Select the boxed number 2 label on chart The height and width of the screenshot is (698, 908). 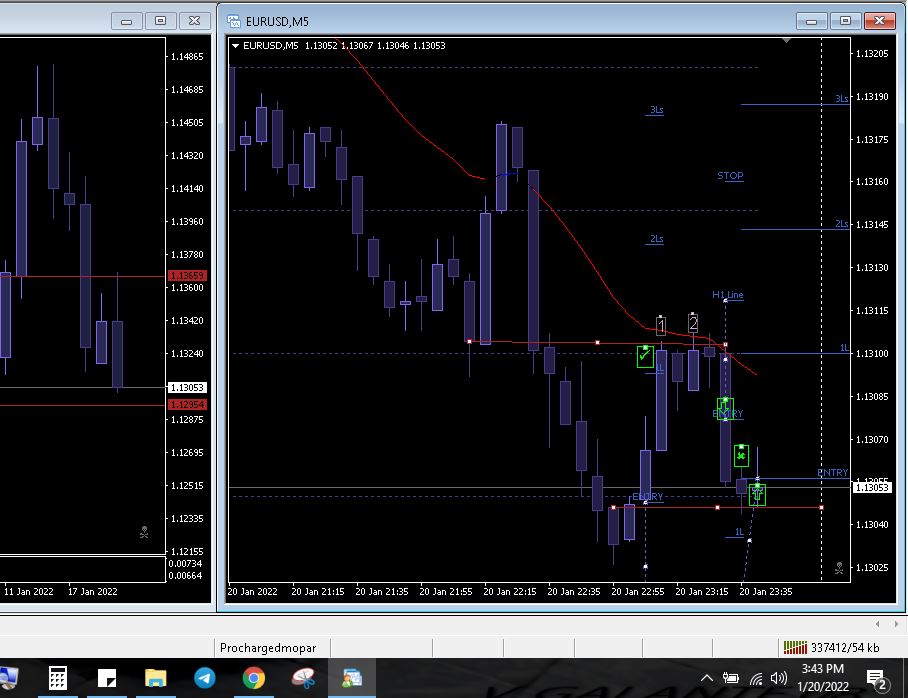693,323
